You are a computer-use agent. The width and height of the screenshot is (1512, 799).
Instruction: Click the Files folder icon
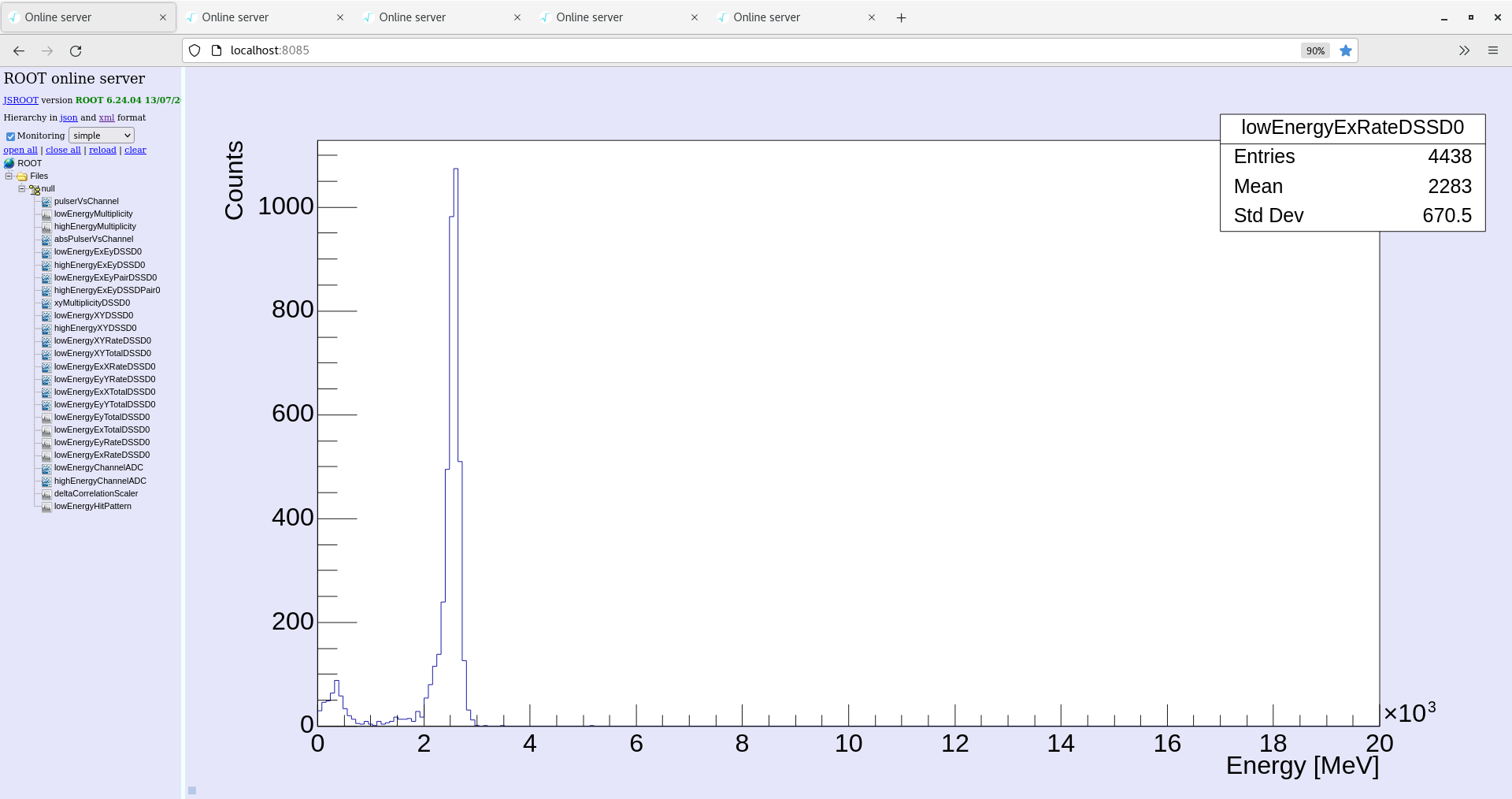[22, 177]
